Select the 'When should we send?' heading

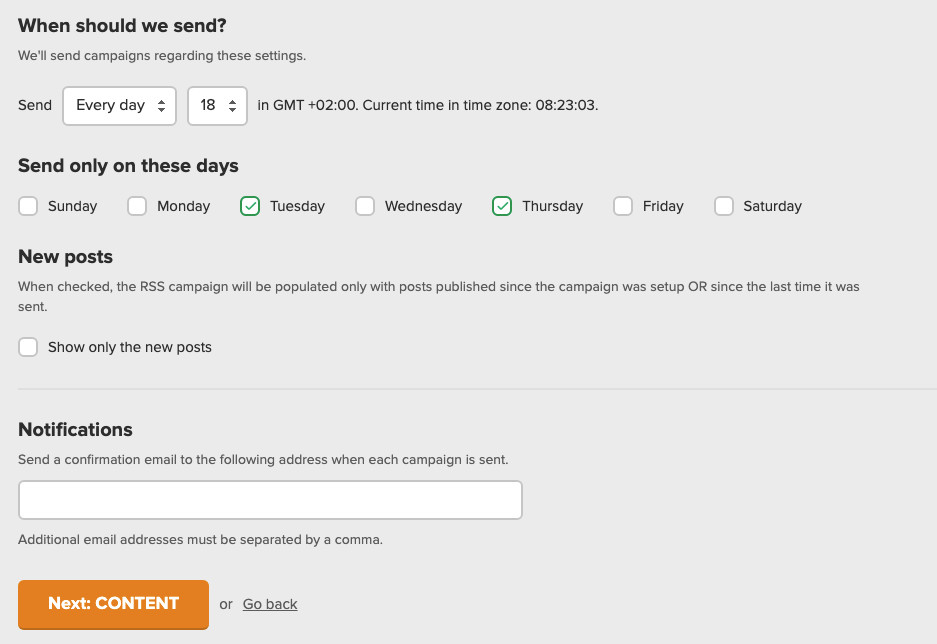tap(121, 25)
